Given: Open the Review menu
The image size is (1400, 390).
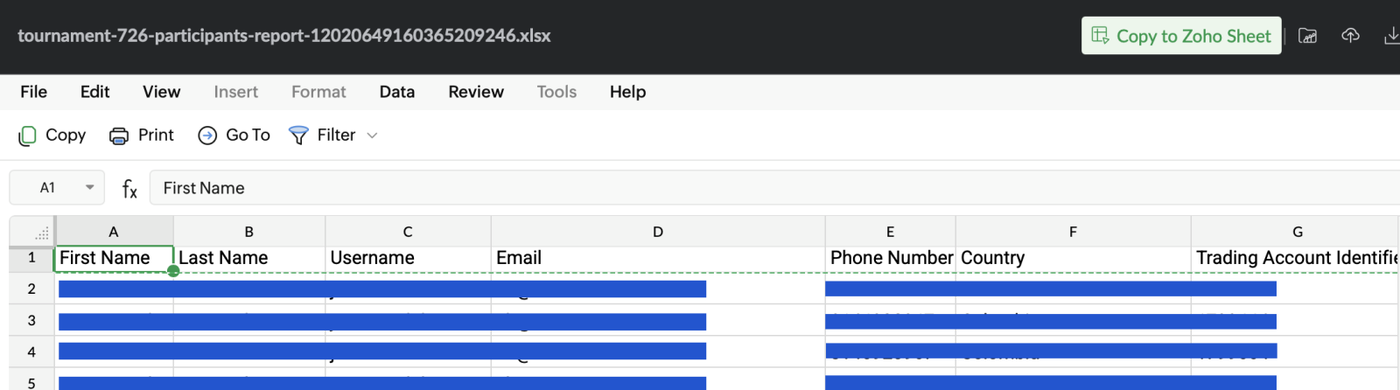Looking at the screenshot, I should coord(476,92).
